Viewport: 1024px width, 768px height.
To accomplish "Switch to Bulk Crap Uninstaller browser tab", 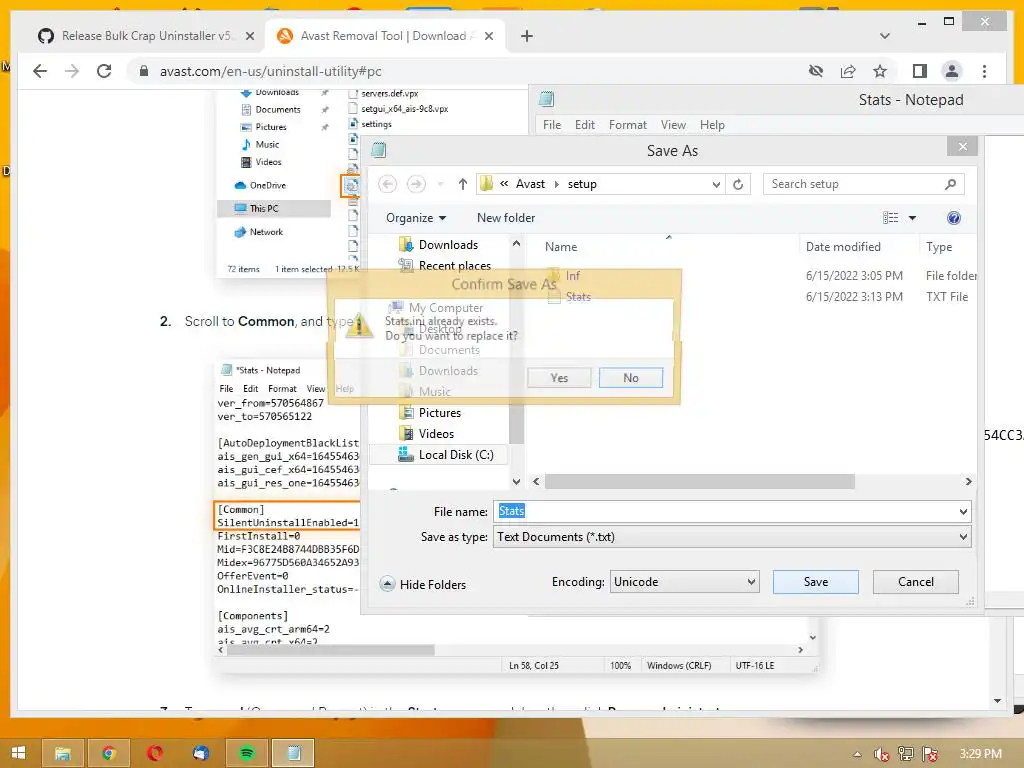I will 146,36.
